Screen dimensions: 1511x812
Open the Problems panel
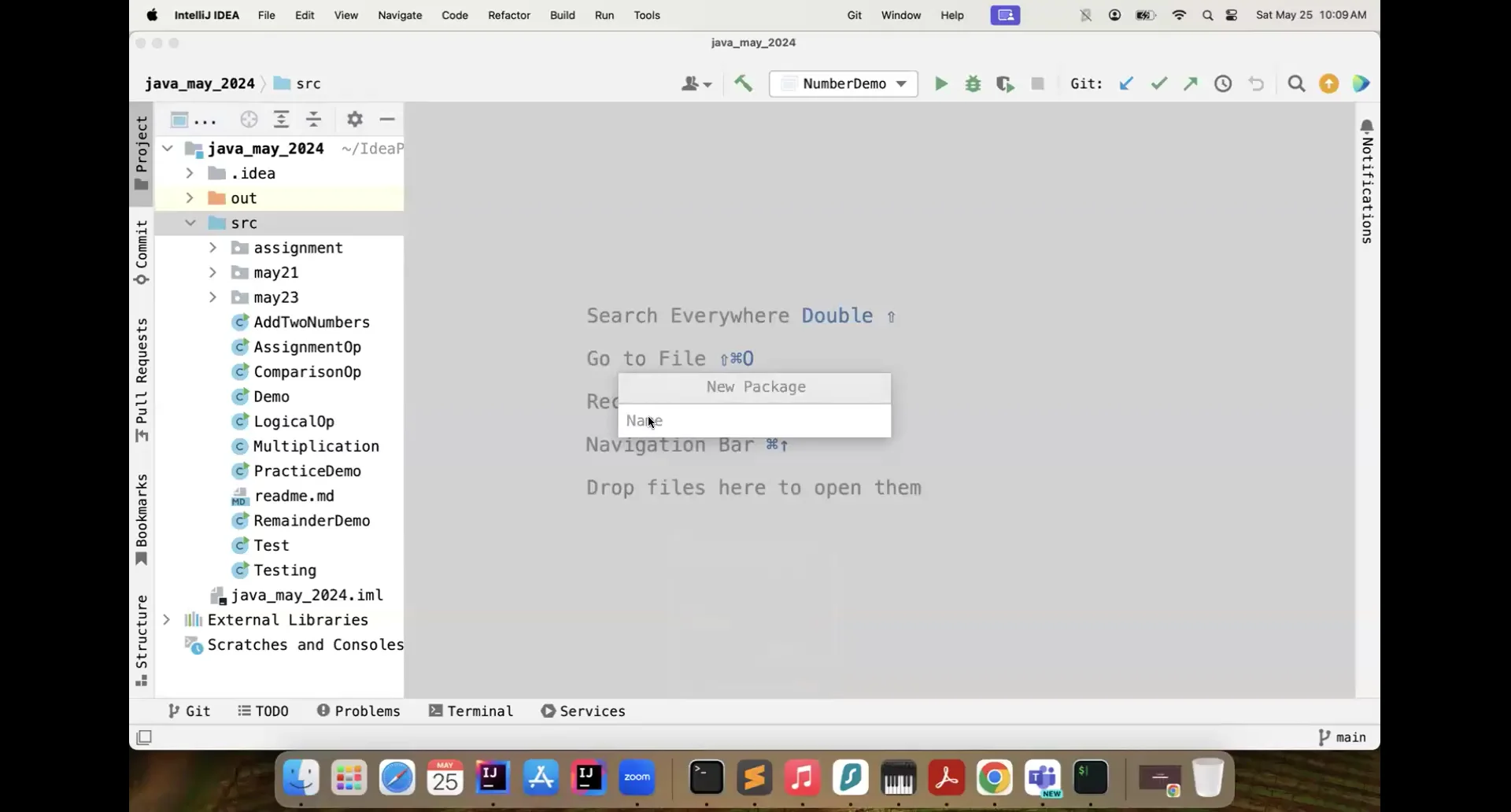click(x=359, y=710)
